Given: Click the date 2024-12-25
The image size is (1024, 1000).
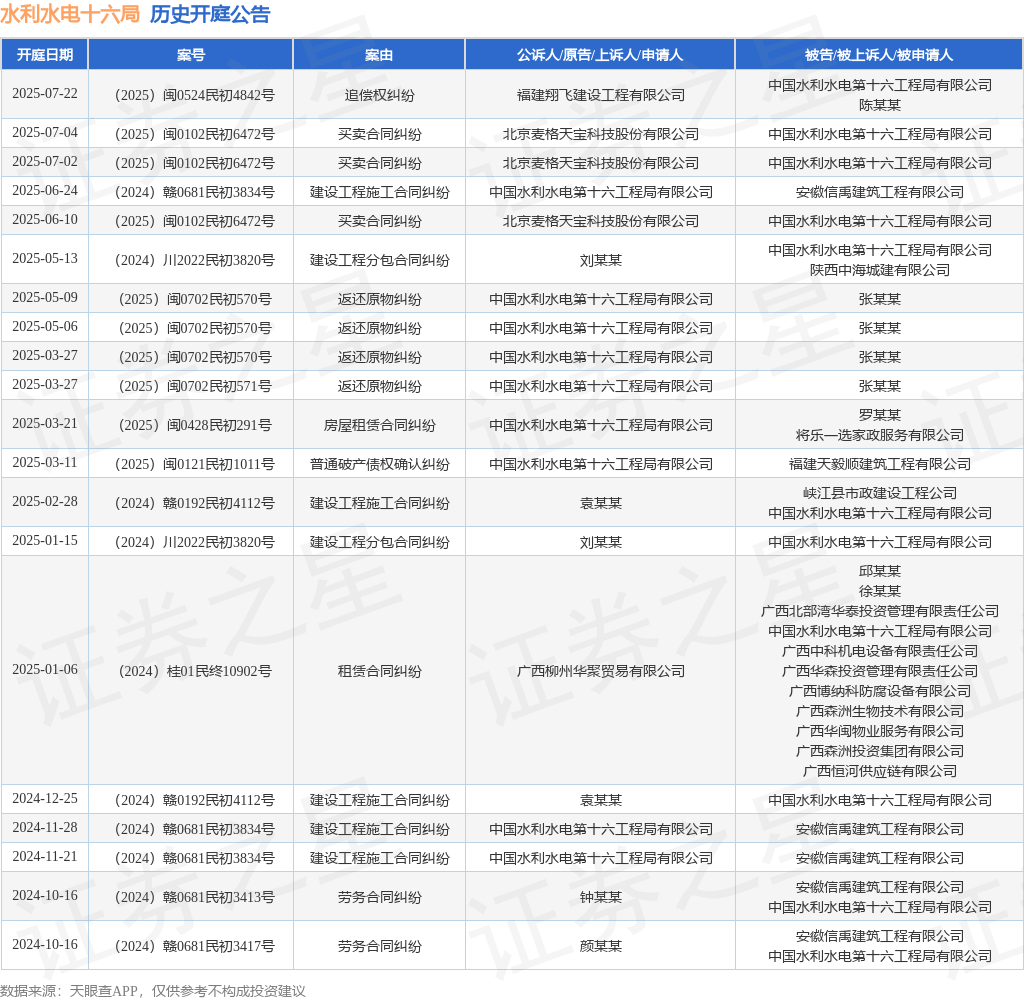Looking at the screenshot, I should pyautogui.click(x=45, y=799).
